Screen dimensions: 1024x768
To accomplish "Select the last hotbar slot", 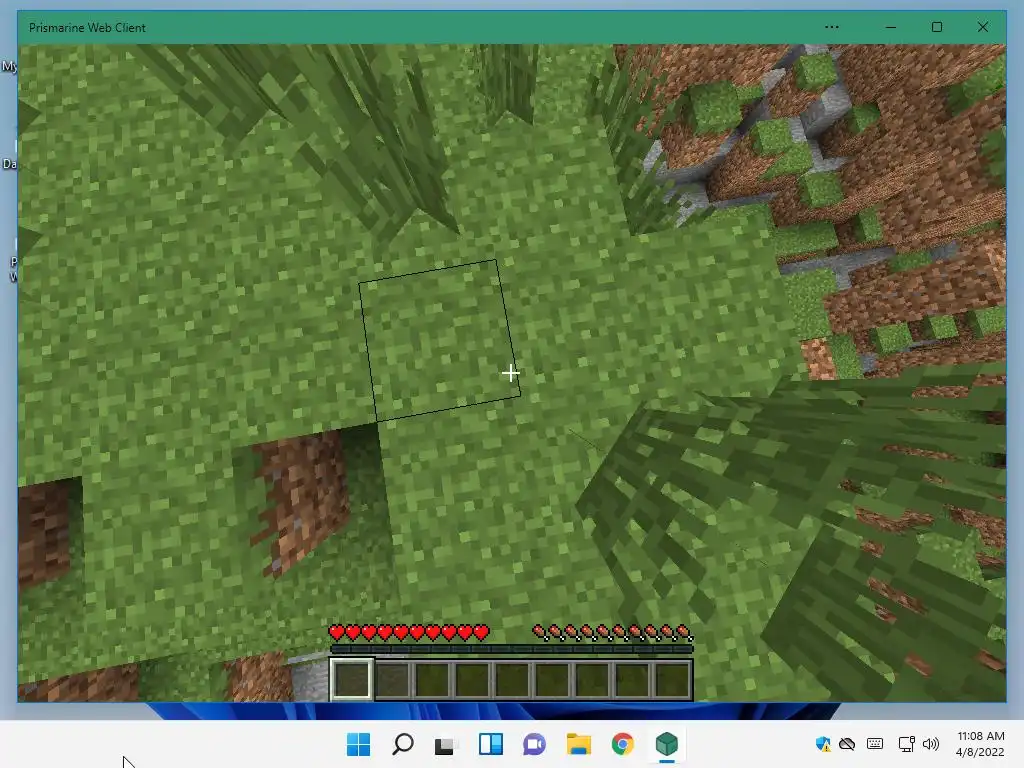I will tap(671, 679).
